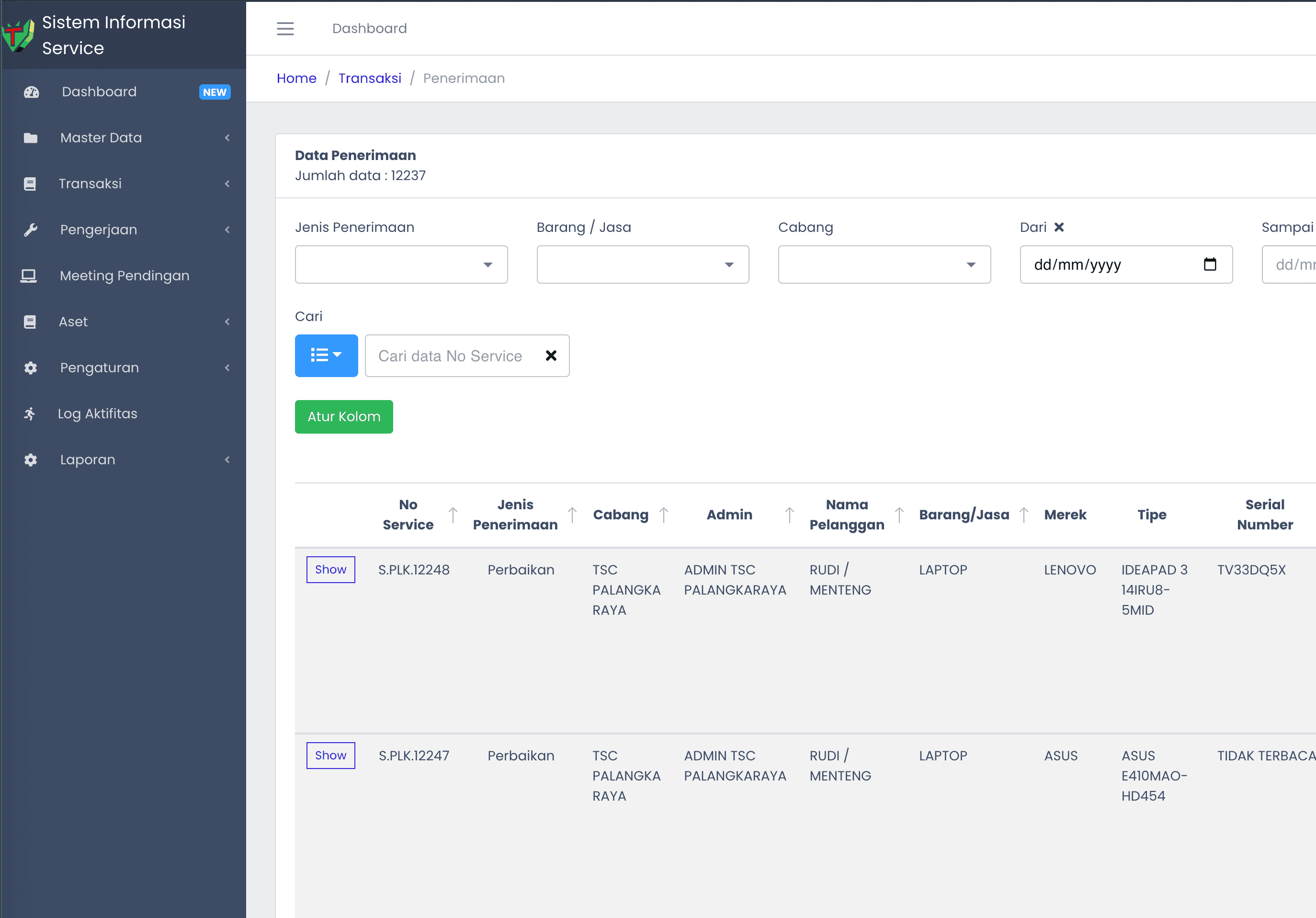Click the Meeting Pendingan laptop icon
This screenshot has height=918, width=1316.
coord(29,276)
